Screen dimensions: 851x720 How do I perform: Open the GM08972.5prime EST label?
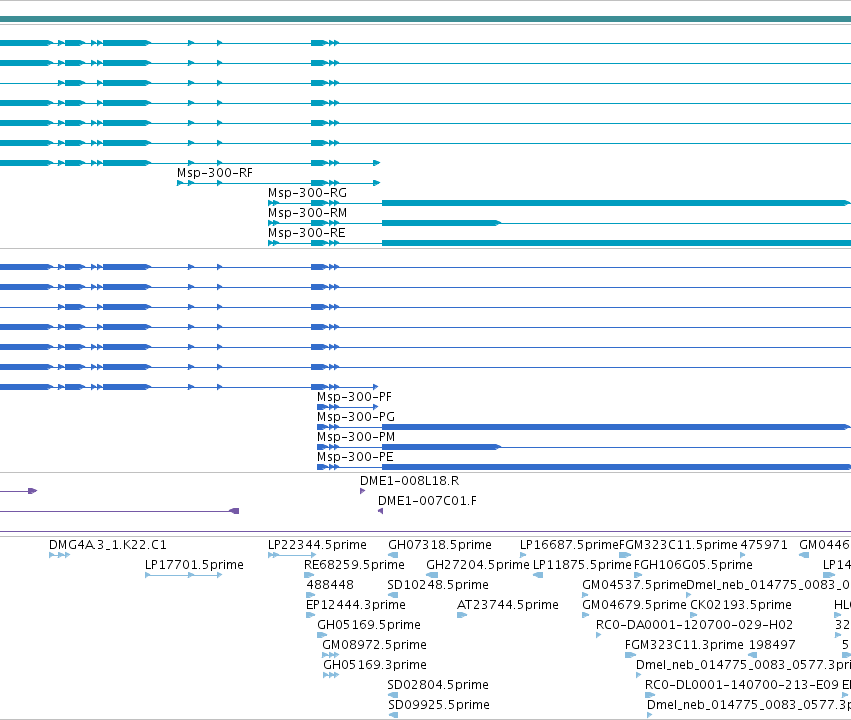374,646
